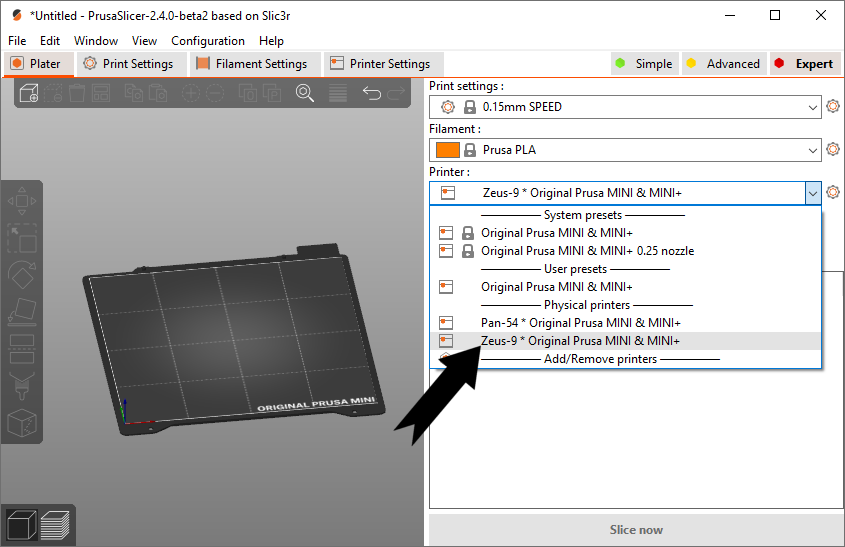Viewport: 845px width, 547px height.
Task: Select the Scale gizmo tool
Action: (x=22, y=238)
